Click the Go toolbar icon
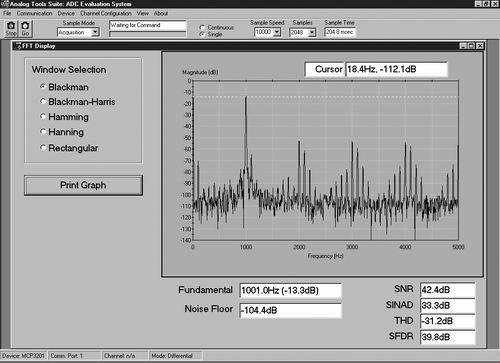 [25, 28]
